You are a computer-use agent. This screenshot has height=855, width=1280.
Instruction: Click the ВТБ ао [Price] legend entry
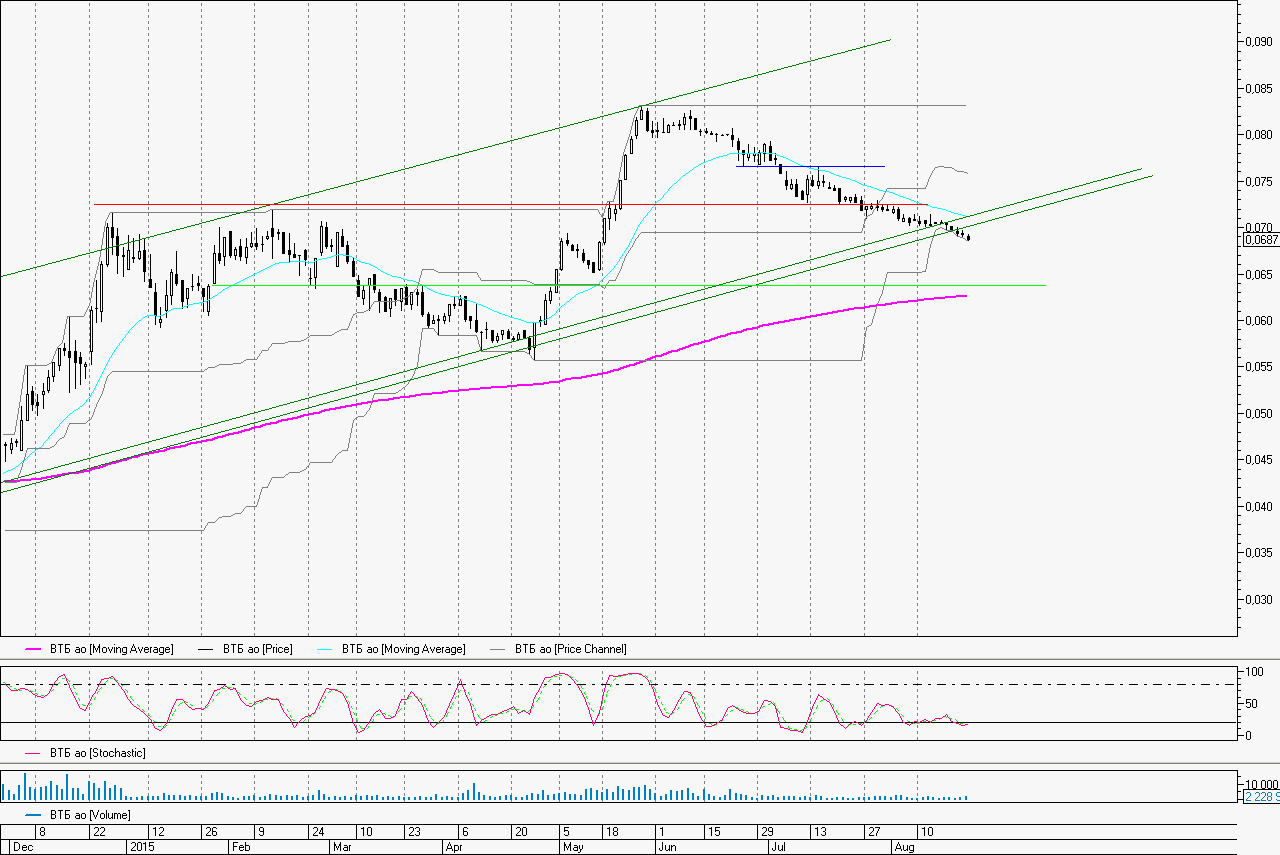(257, 649)
